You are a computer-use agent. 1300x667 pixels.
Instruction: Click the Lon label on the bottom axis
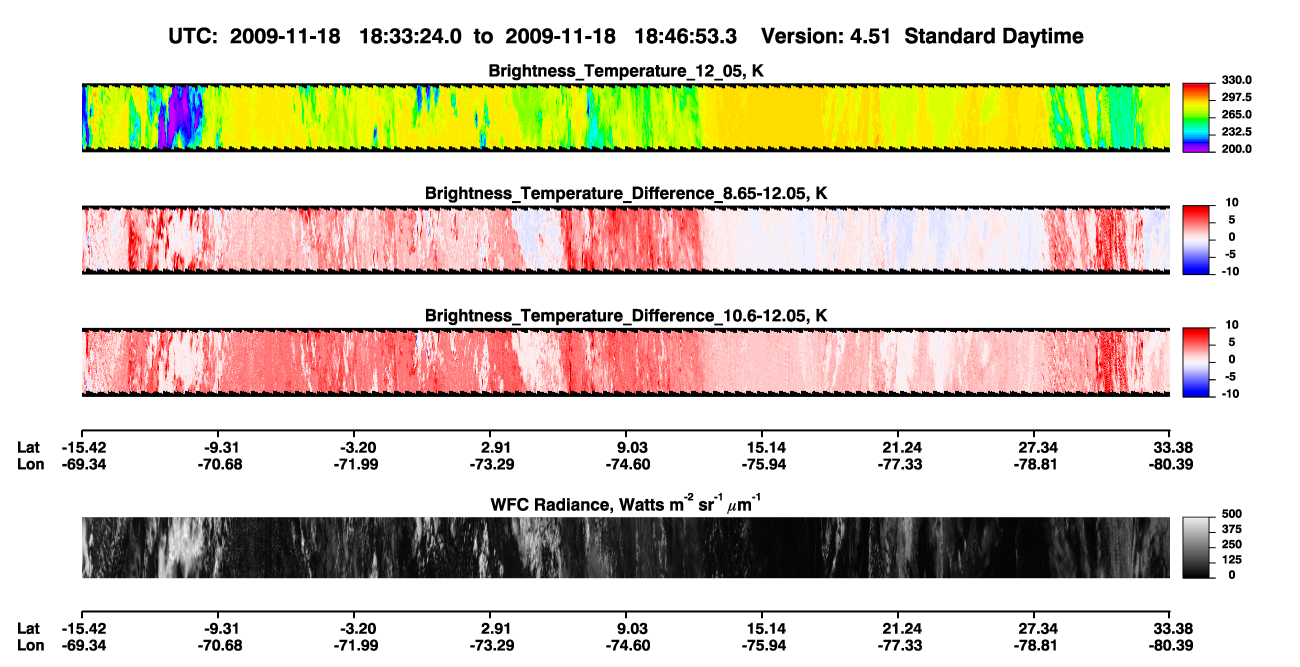[30, 645]
